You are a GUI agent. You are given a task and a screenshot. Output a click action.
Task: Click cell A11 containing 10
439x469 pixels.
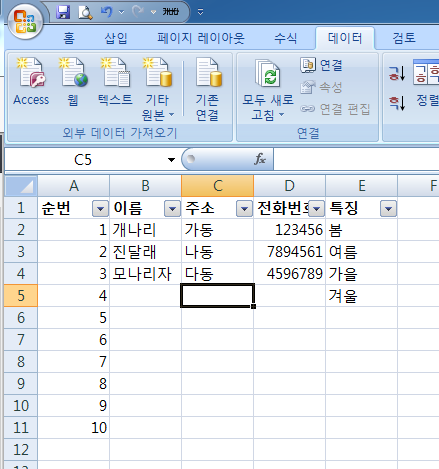click(74, 428)
